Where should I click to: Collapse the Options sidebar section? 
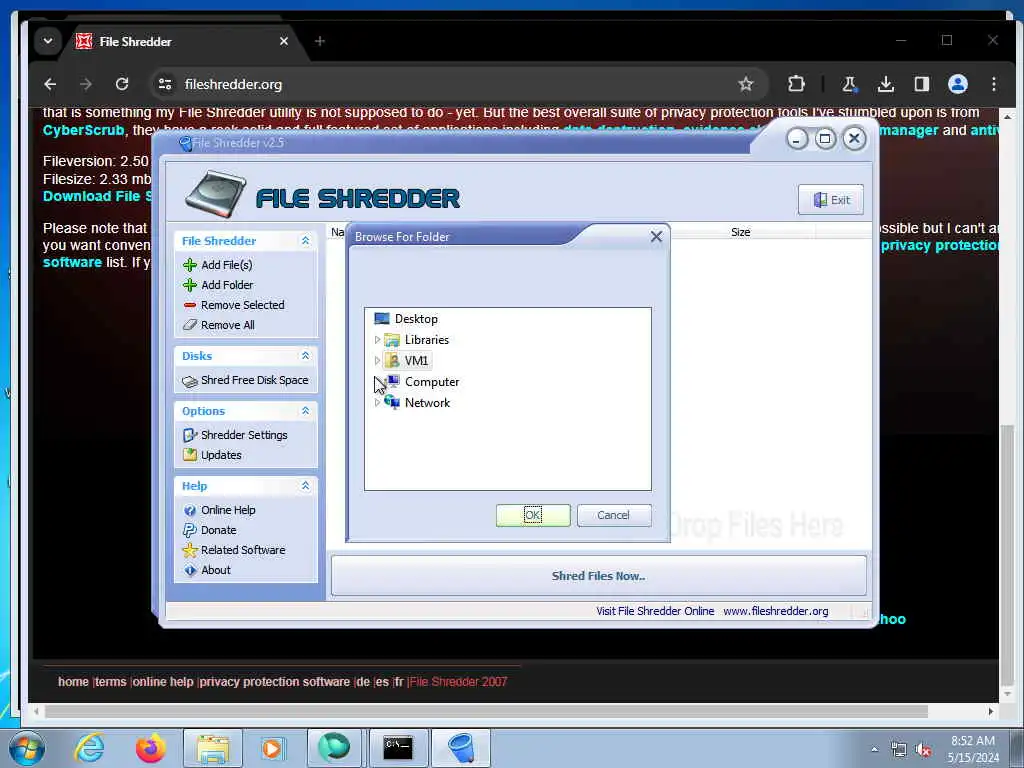click(x=305, y=411)
